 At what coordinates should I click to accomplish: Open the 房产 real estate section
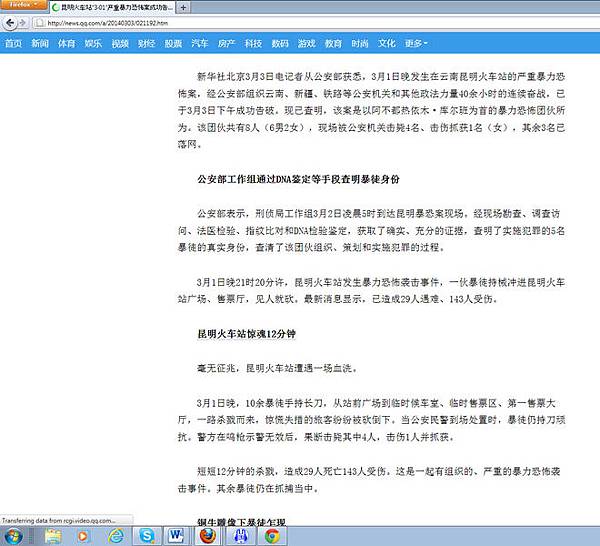pyautogui.click(x=227, y=44)
